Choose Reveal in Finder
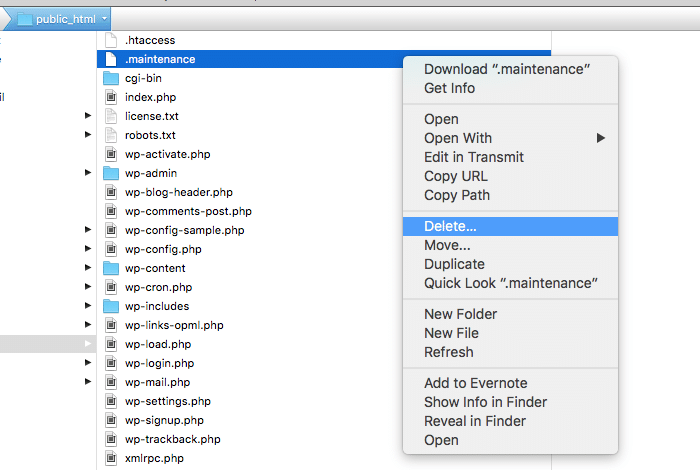Viewport: 700px width, 470px height. pyautogui.click(x=510, y=421)
